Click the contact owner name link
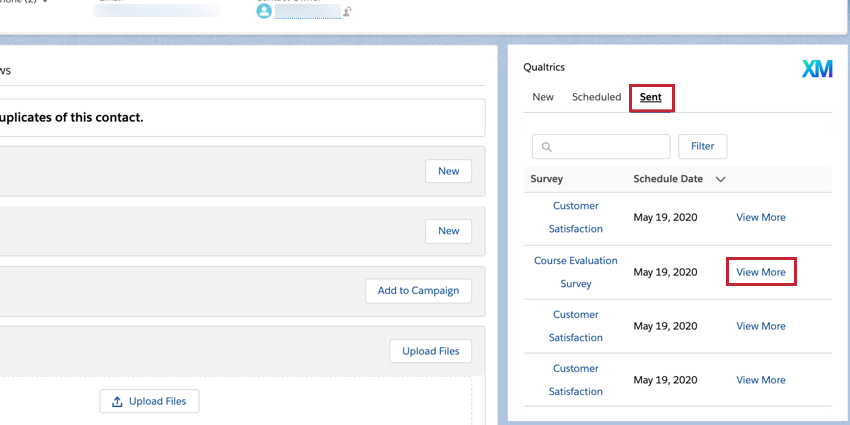 [x=308, y=11]
